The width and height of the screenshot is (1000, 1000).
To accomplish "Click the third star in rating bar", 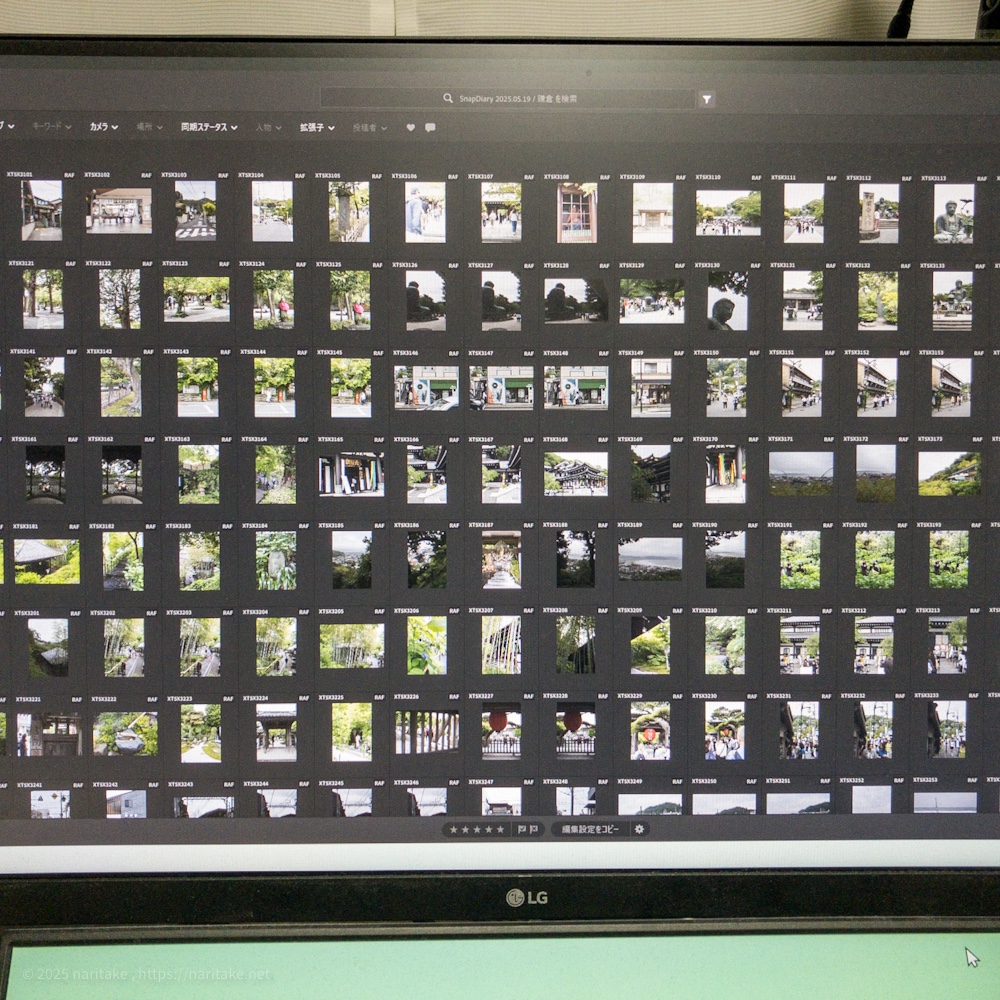I will [477, 830].
